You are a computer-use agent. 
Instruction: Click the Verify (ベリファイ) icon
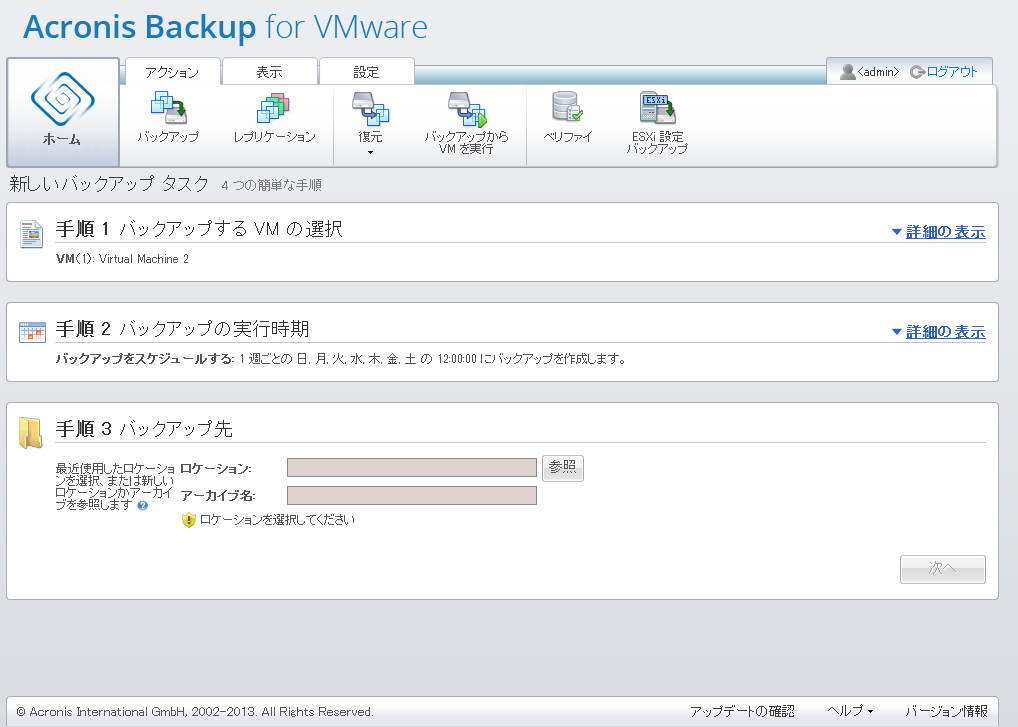(568, 108)
